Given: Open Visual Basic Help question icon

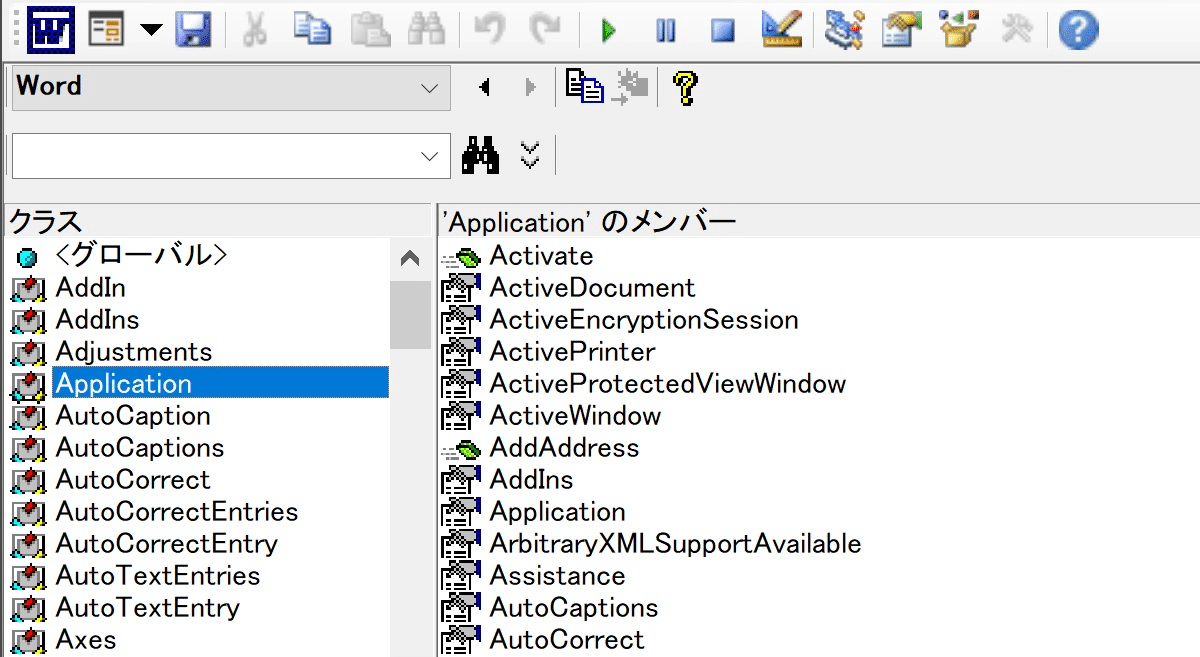Looking at the screenshot, I should (1078, 30).
